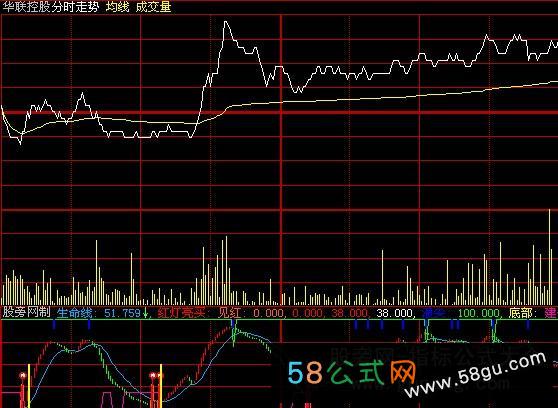Click the green down arrow after 51.759
558x408 pixels.
(145, 313)
